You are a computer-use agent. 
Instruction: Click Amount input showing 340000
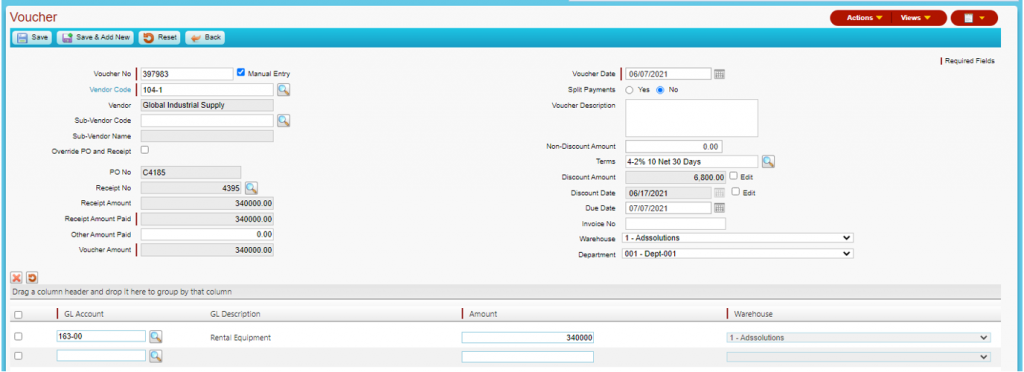click(527, 338)
